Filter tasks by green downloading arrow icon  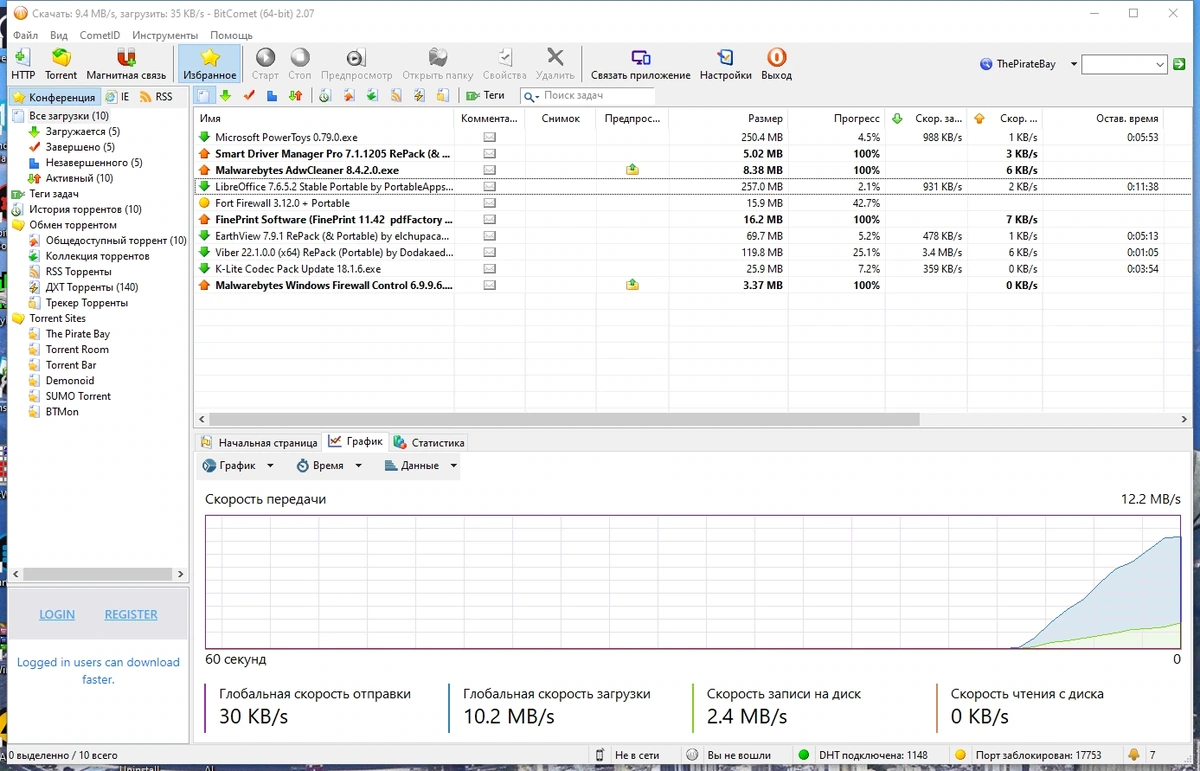pyautogui.click(x=226, y=96)
